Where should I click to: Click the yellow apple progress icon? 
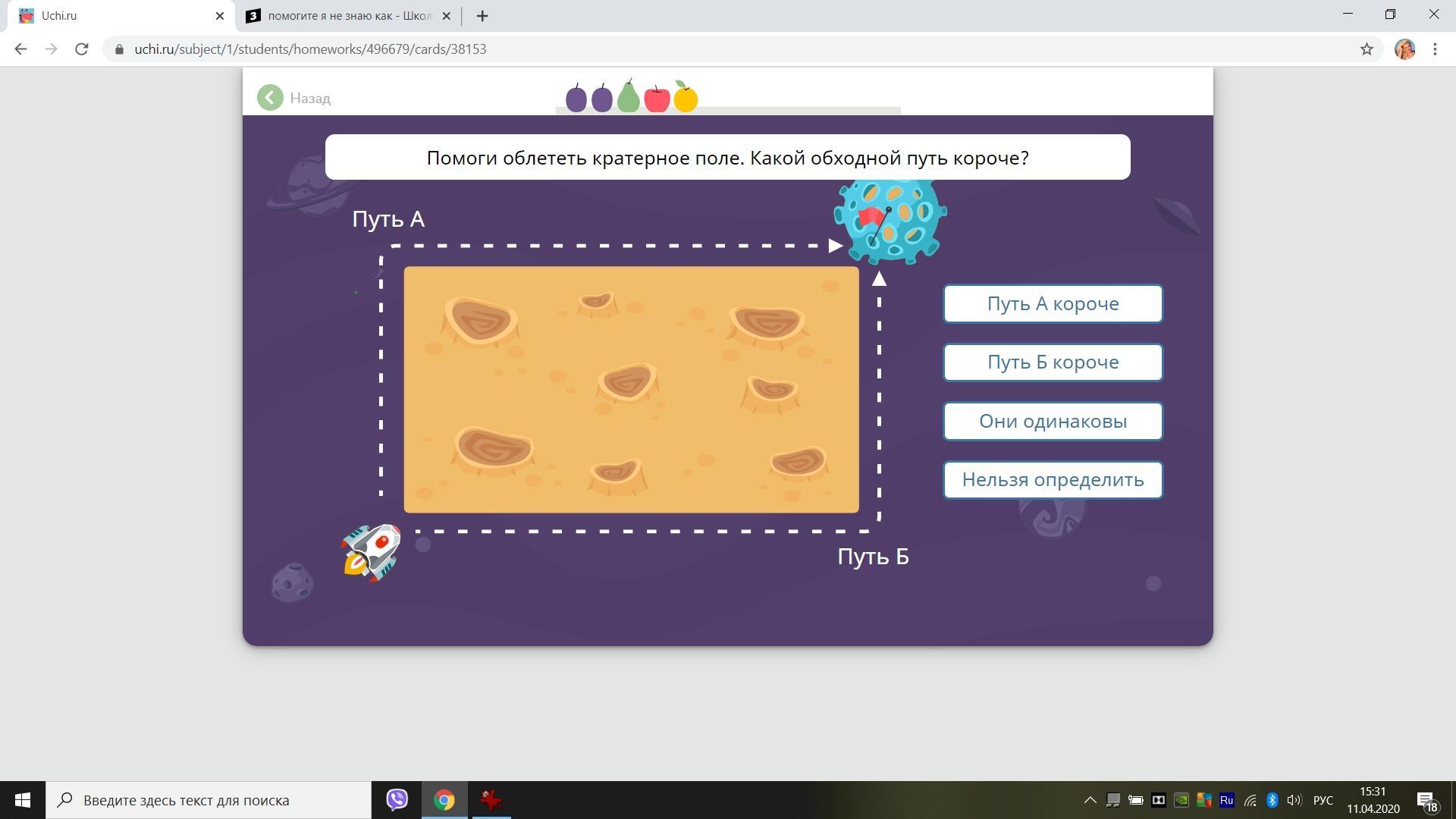686,97
